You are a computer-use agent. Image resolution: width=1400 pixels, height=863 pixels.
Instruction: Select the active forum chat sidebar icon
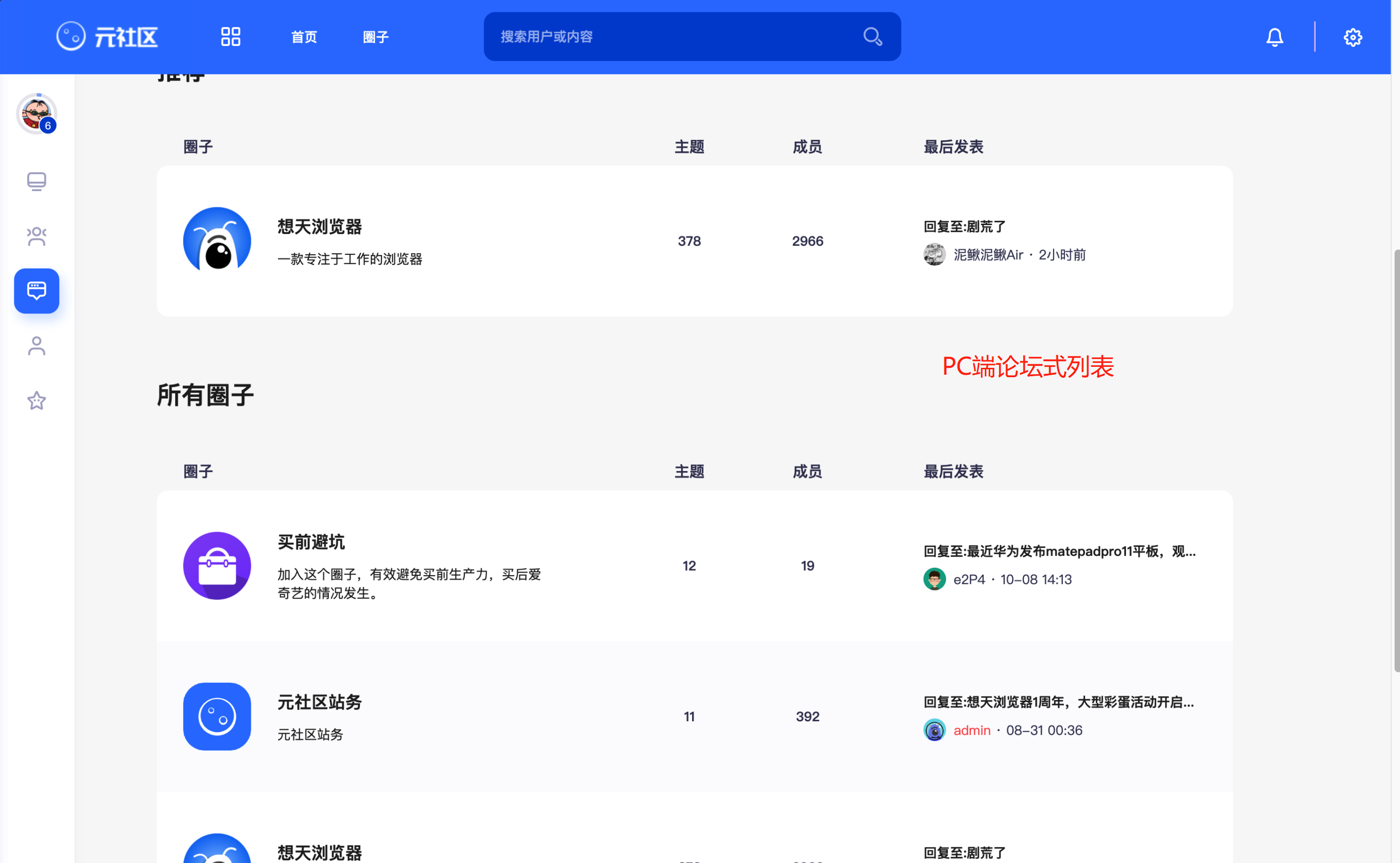(37, 291)
